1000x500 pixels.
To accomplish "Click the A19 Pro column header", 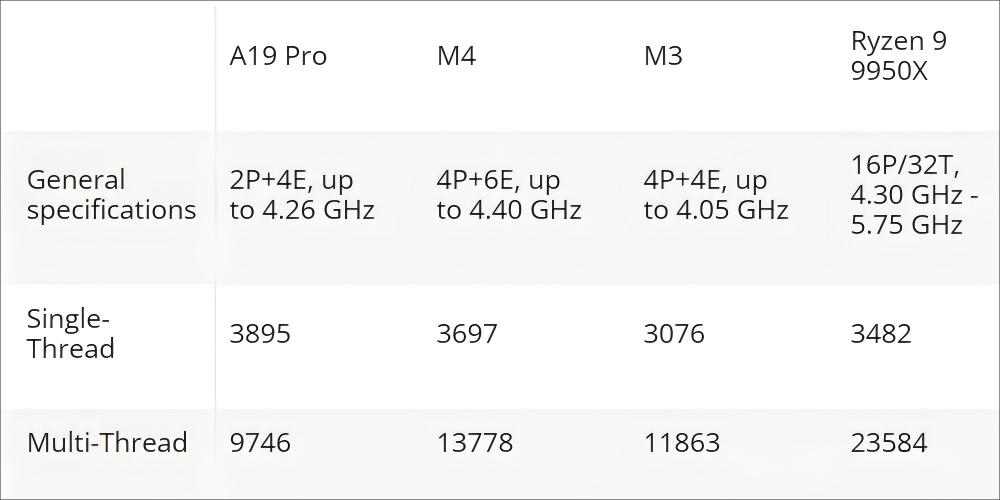I will [278, 56].
